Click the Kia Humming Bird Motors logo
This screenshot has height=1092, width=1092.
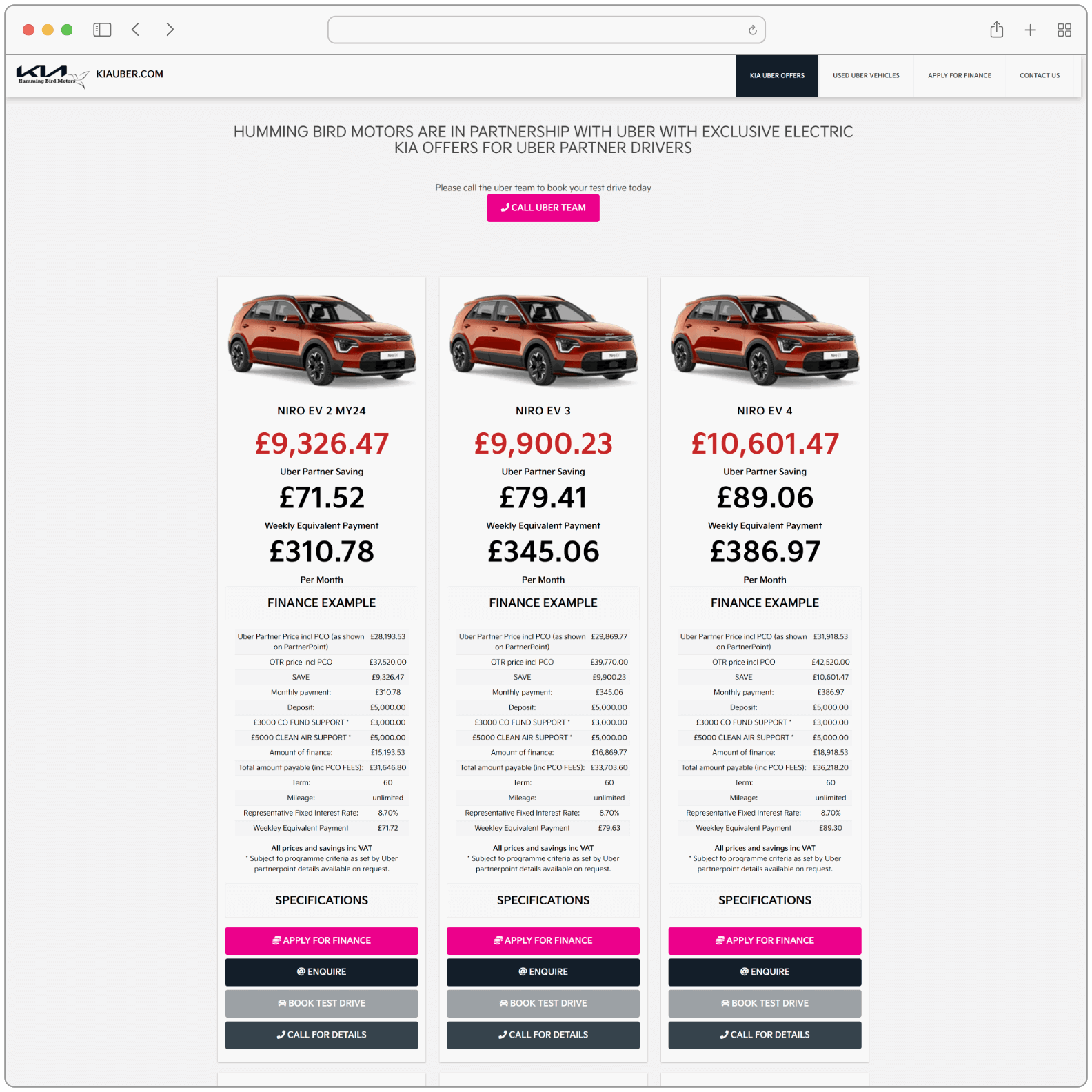click(x=52, y=76)
